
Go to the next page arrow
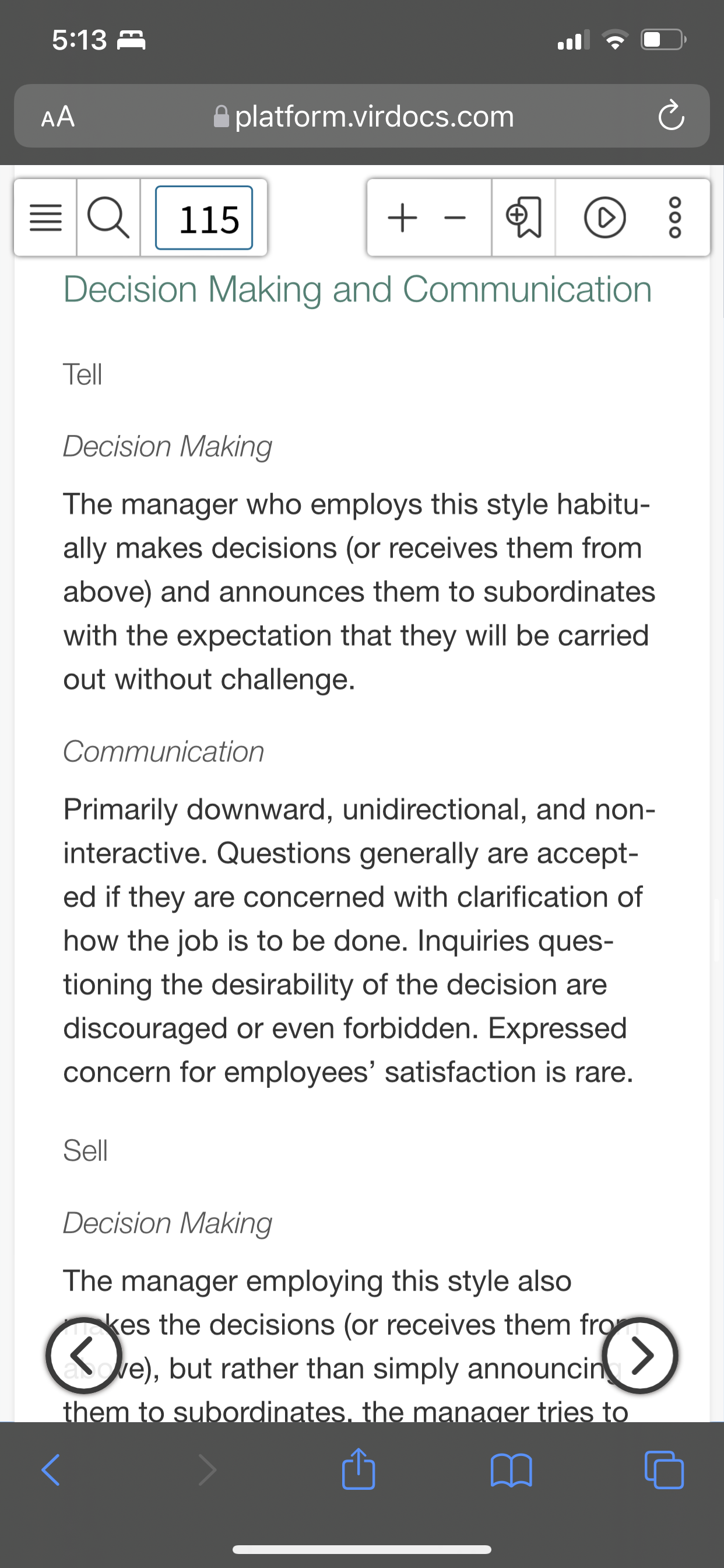coord(640,1354)
